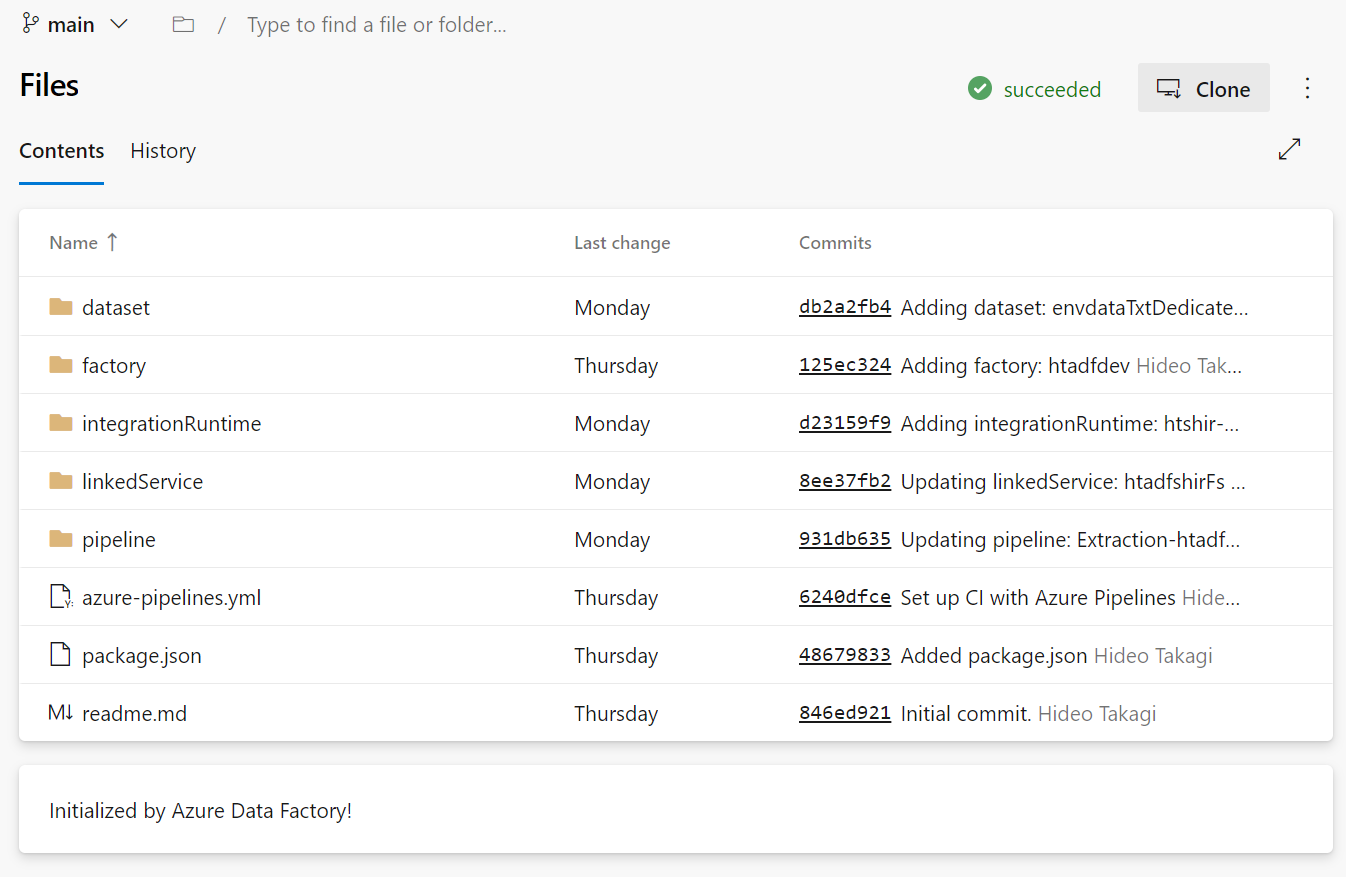Select the Contents tab

click(62, 151)
